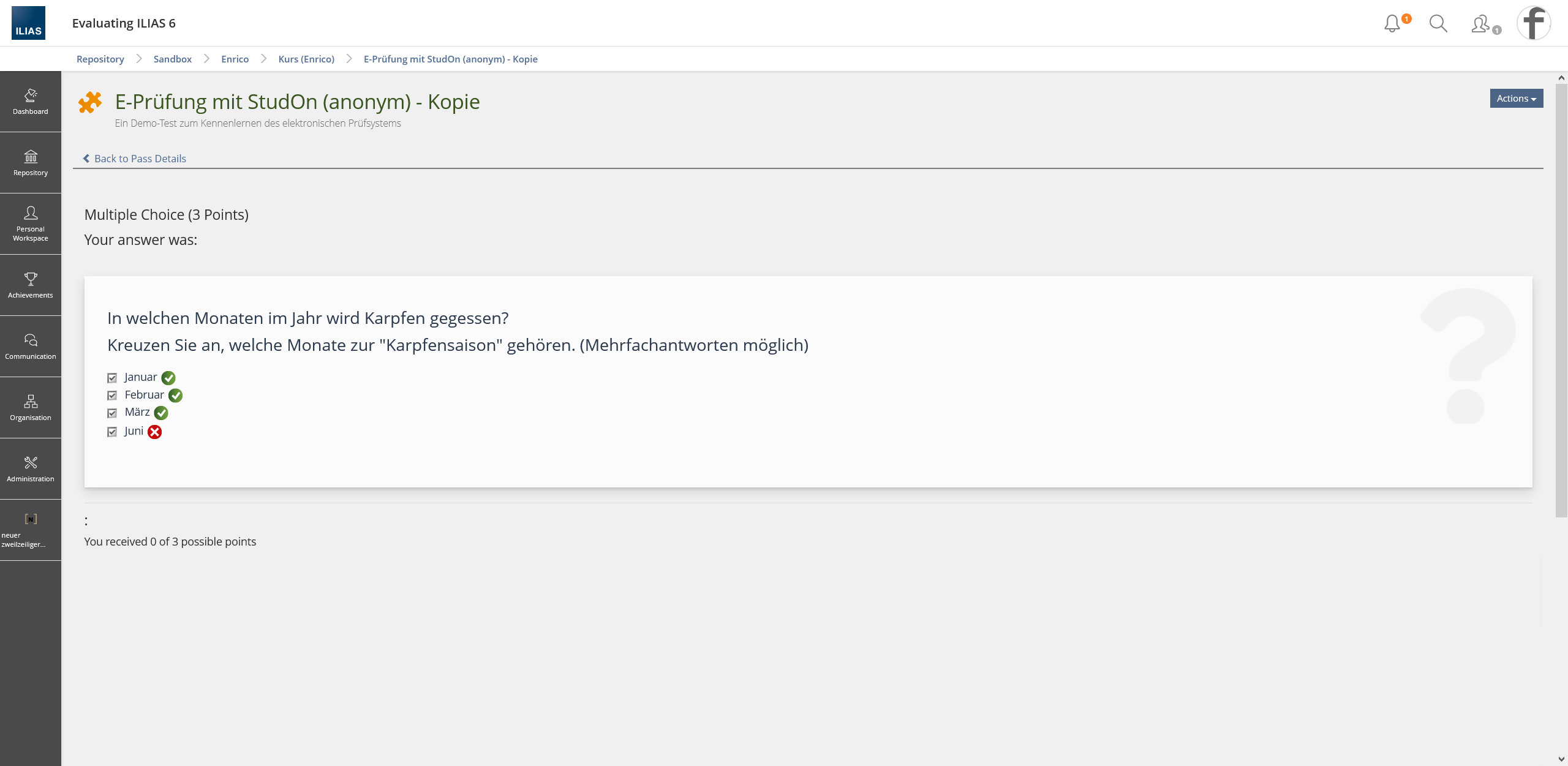Go to the Kurs (Enrico) breadcrumb

[306, 59]
